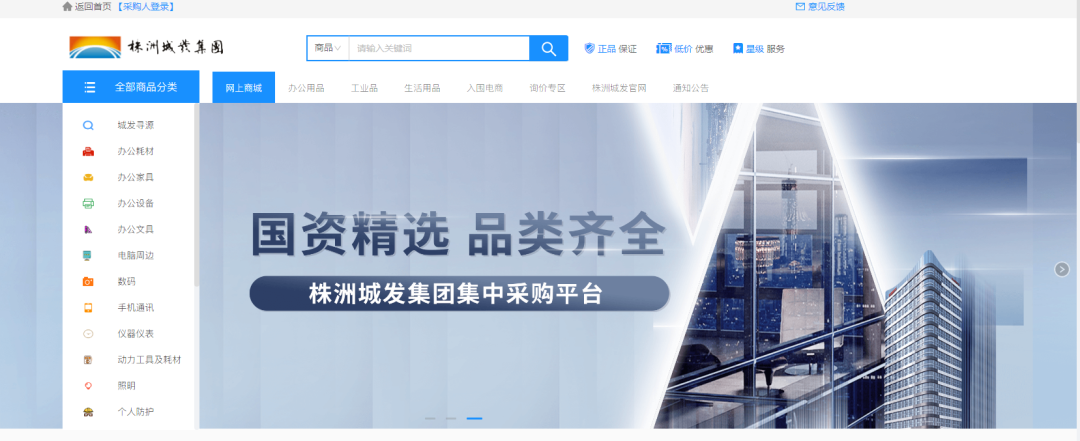This screenshot has width=1080, height=441.
Task: Select the 网上商城 tab
Action: click(x=243, y=88)
